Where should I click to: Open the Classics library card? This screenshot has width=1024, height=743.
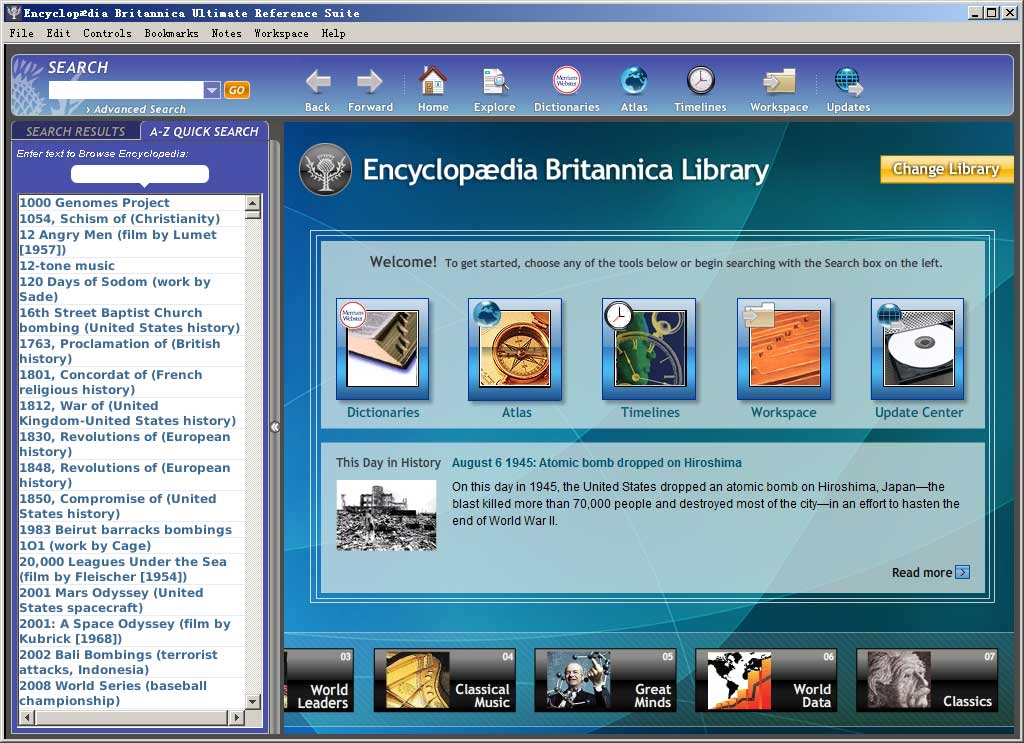point(927,680)
